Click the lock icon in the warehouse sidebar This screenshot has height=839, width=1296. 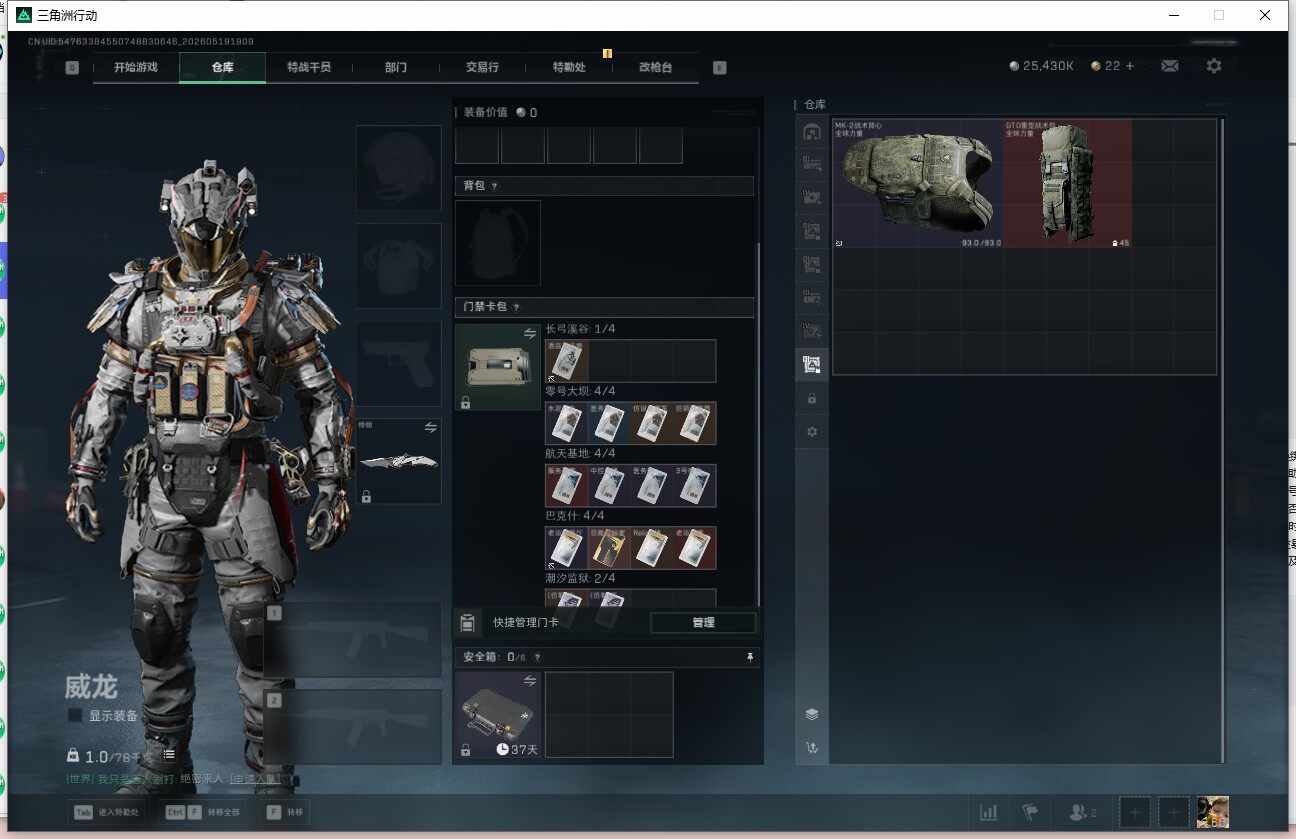click(812, 398)
